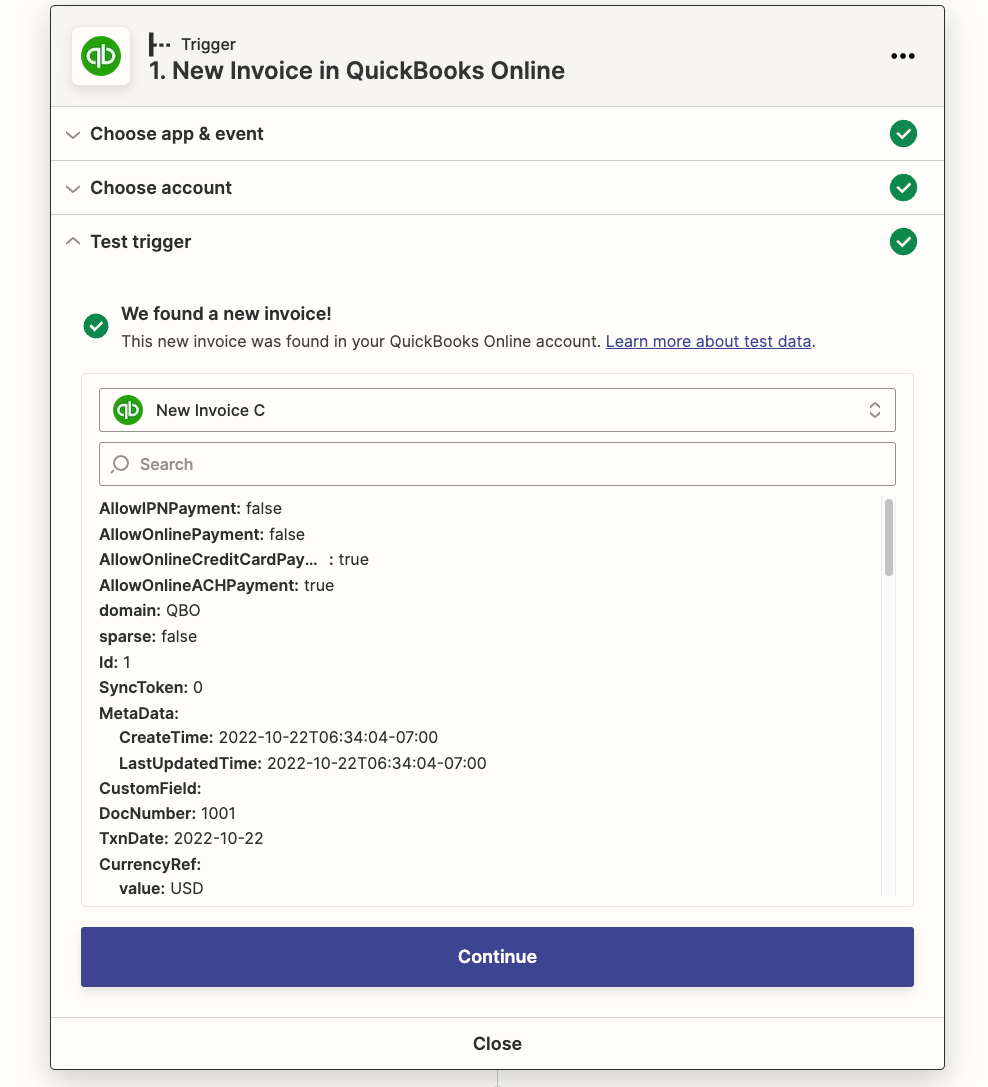Click green checkmark next to Choose app & event
The width and height of the screenshot is (988, 1087).
[903, 134]
